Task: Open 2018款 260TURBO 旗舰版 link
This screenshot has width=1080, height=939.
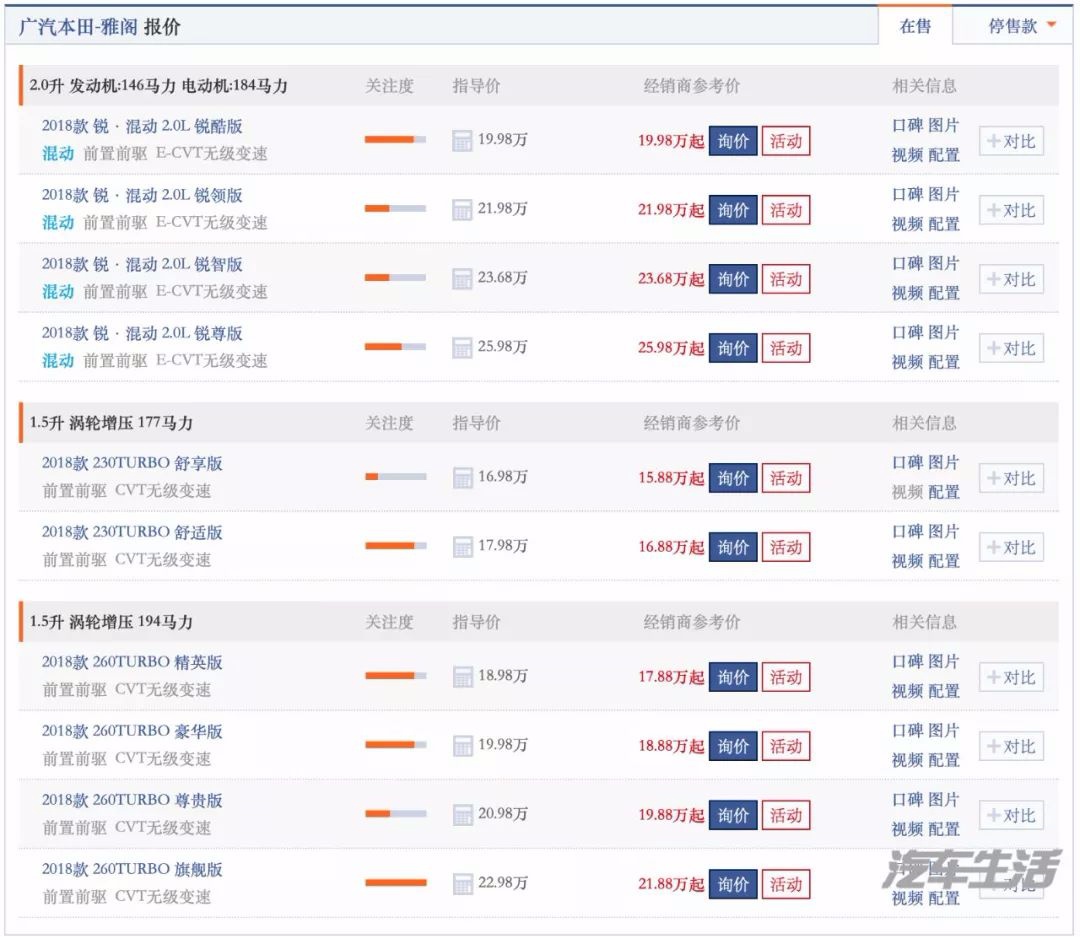Action: [x=132, y=869]
